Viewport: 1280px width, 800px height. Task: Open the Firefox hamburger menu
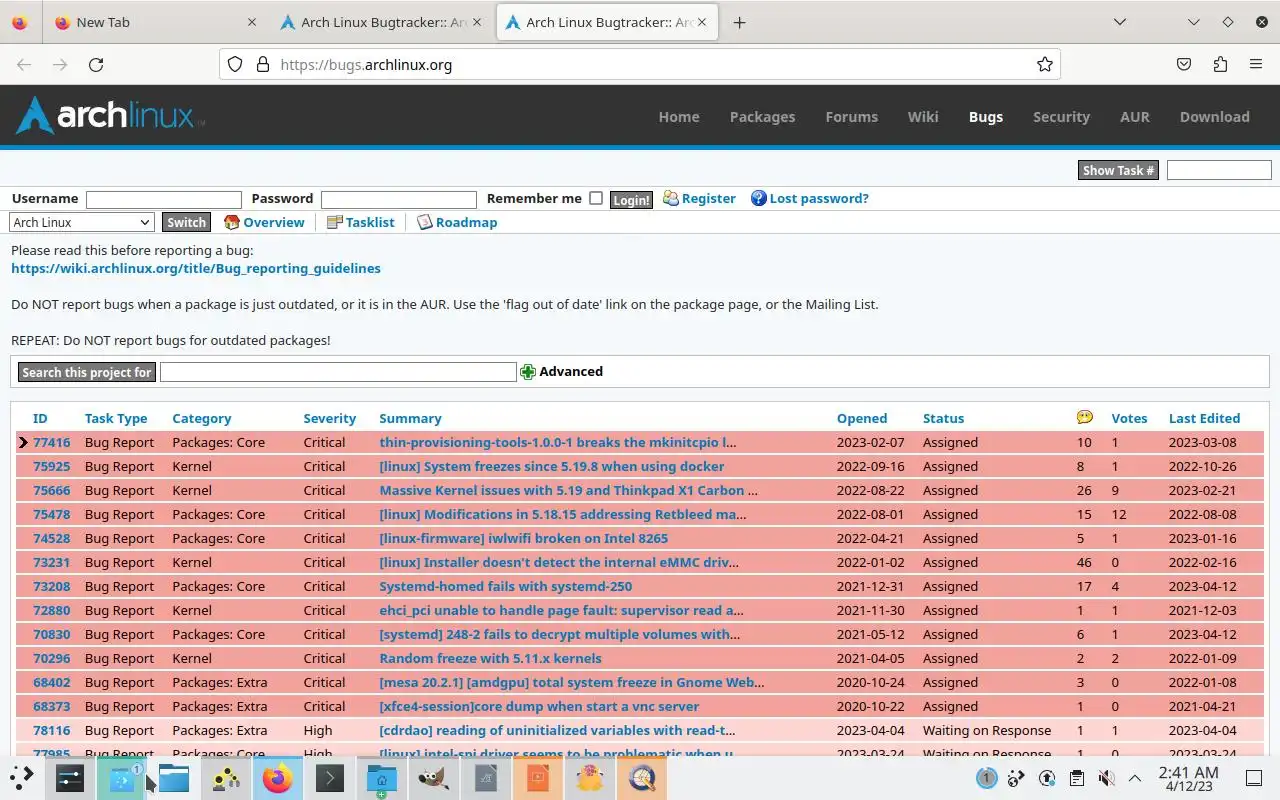[1256, 64]
